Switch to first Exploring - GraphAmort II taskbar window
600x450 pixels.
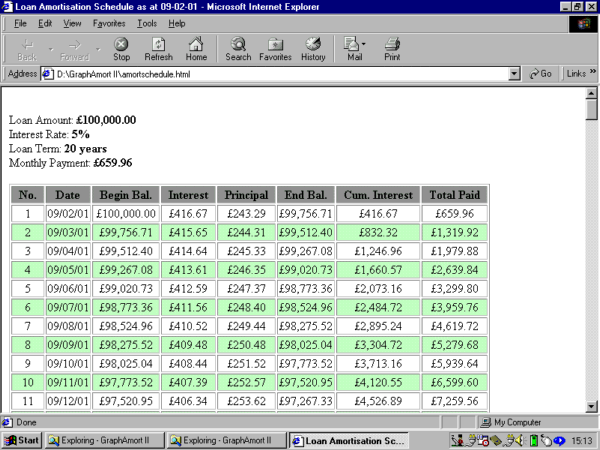click(x=103, y=440)
